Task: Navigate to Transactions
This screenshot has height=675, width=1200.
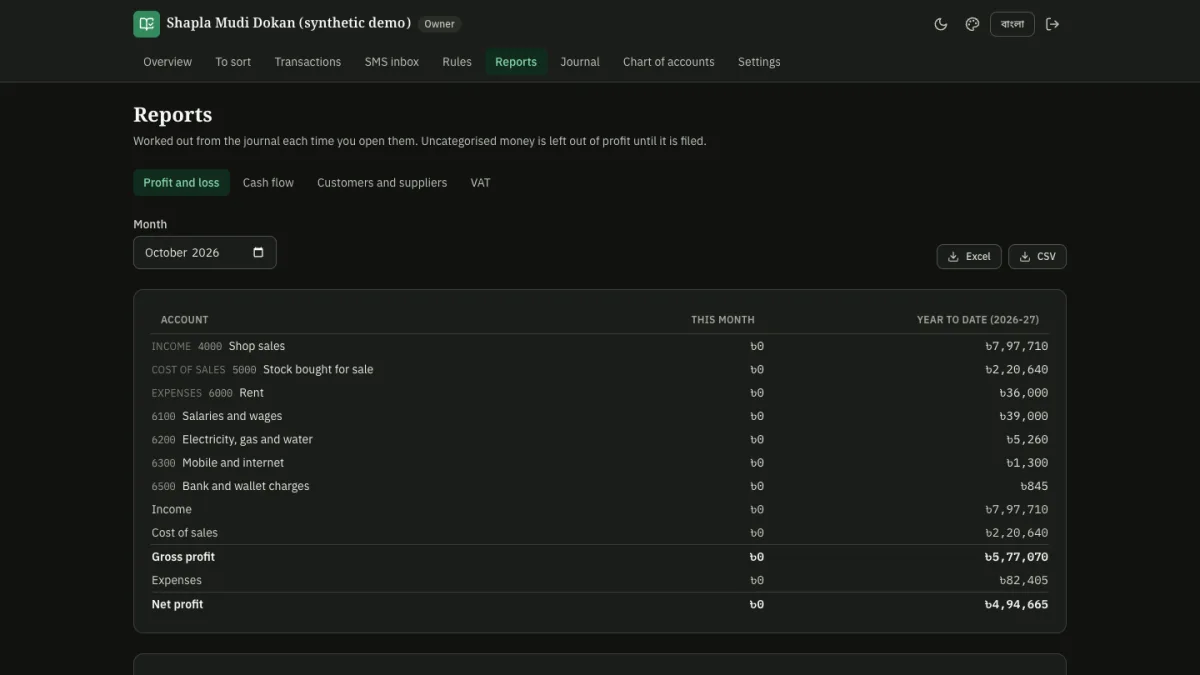Action: (x=308, y=62)
